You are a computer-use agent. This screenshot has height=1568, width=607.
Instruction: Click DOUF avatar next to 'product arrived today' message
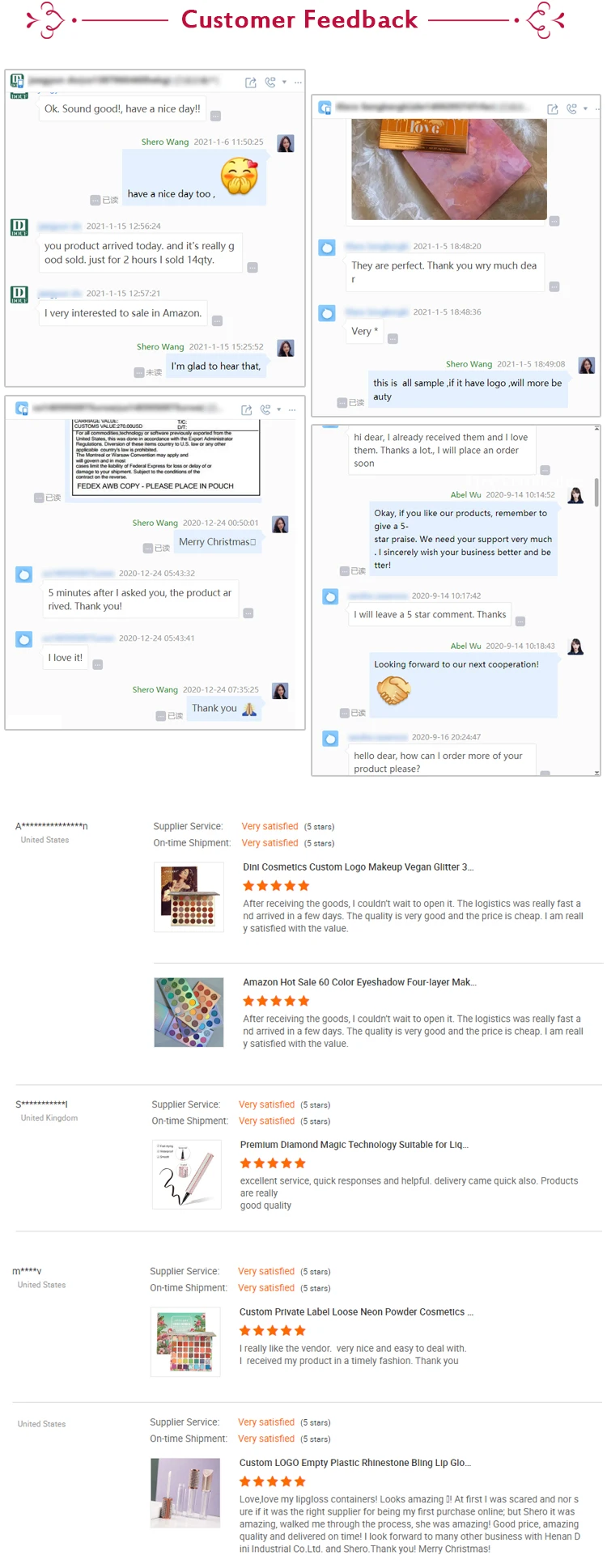tap(19, 227)
